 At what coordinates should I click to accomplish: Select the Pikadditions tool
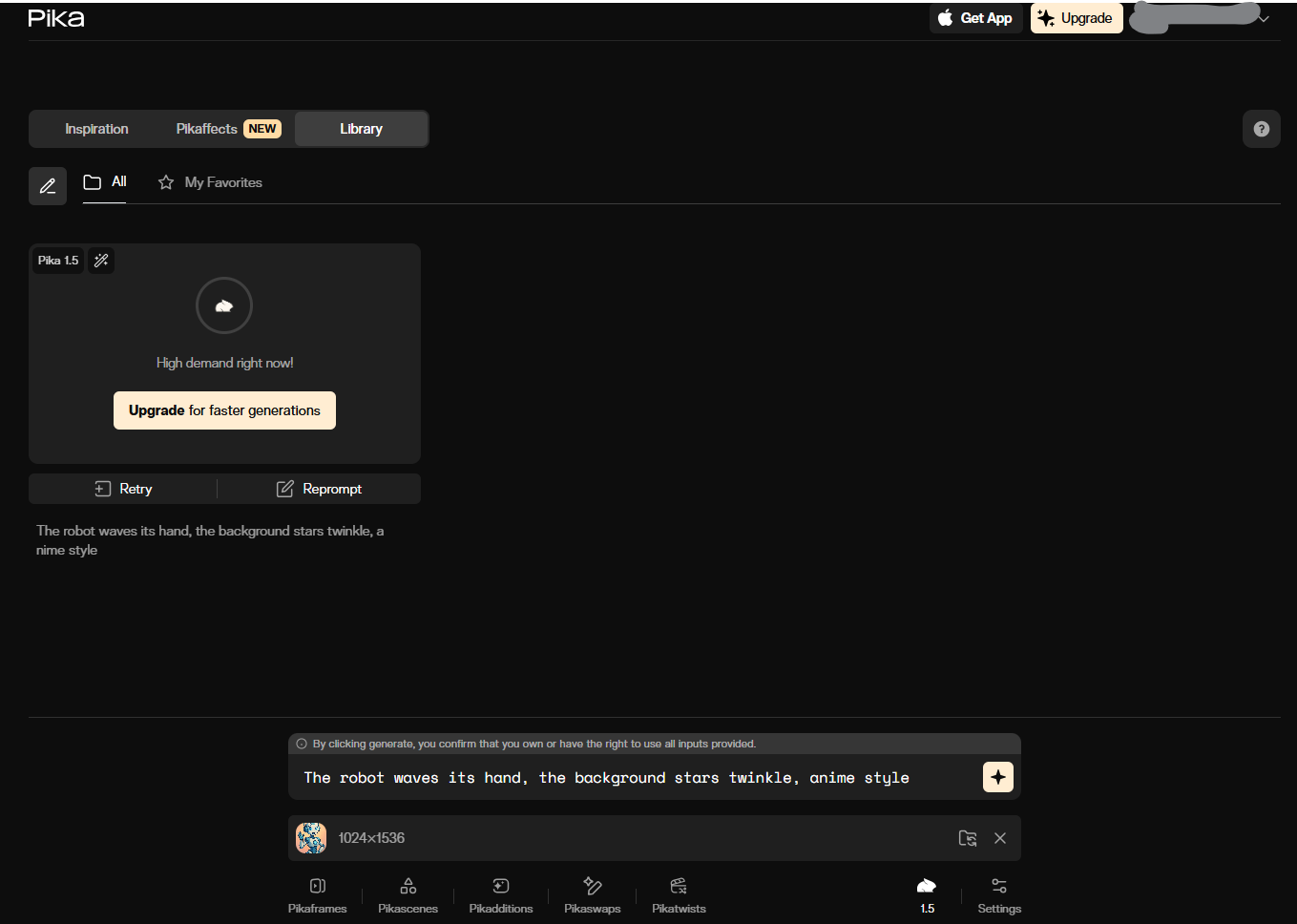[x=500, y=887]
